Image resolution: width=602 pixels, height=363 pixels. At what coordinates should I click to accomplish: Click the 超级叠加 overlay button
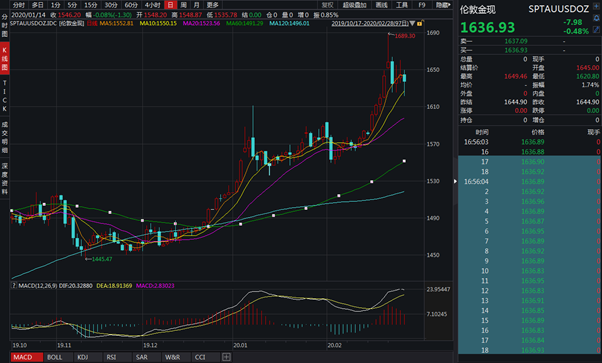354,5
